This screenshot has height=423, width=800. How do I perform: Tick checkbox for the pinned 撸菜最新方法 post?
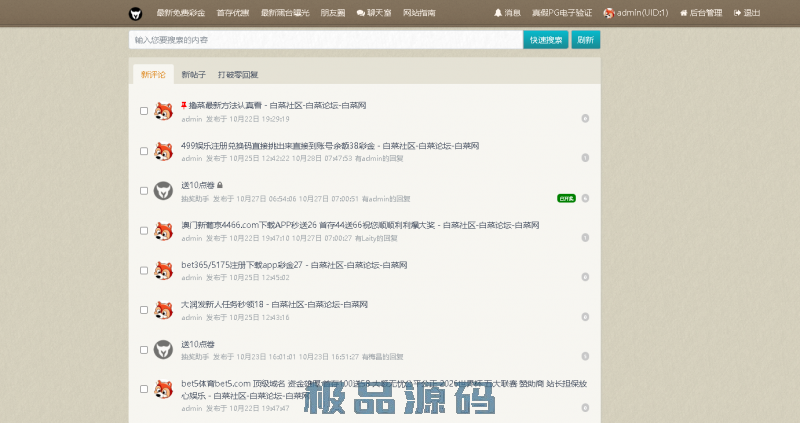144,111
